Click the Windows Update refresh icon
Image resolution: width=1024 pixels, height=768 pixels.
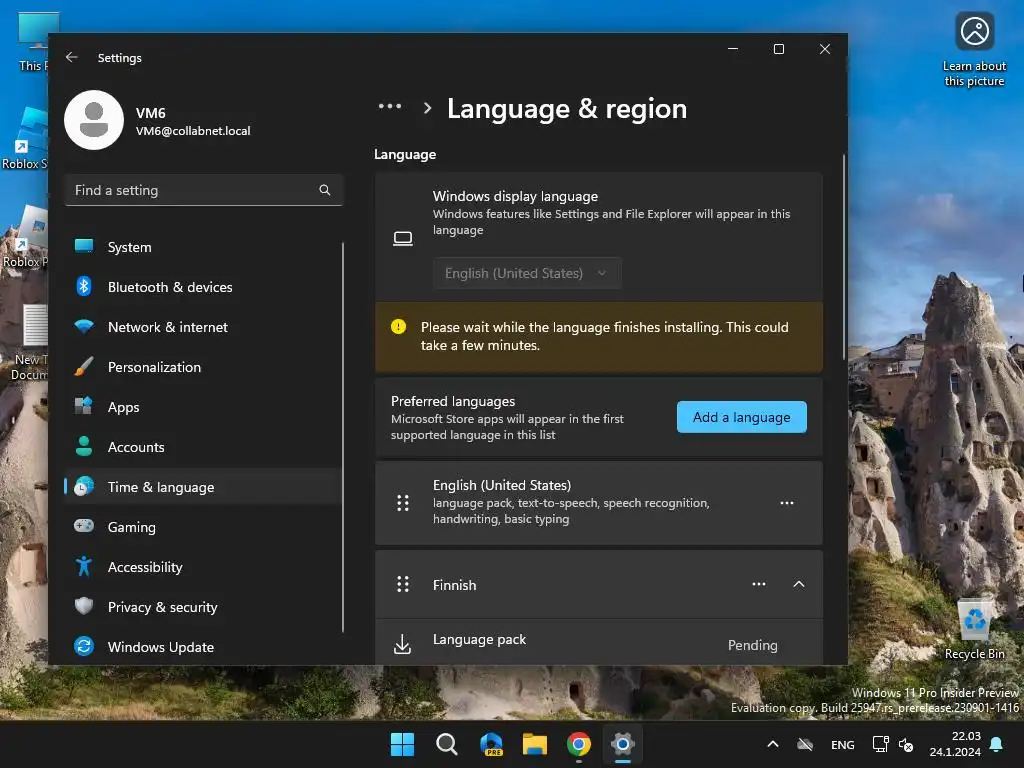point(84,646)
